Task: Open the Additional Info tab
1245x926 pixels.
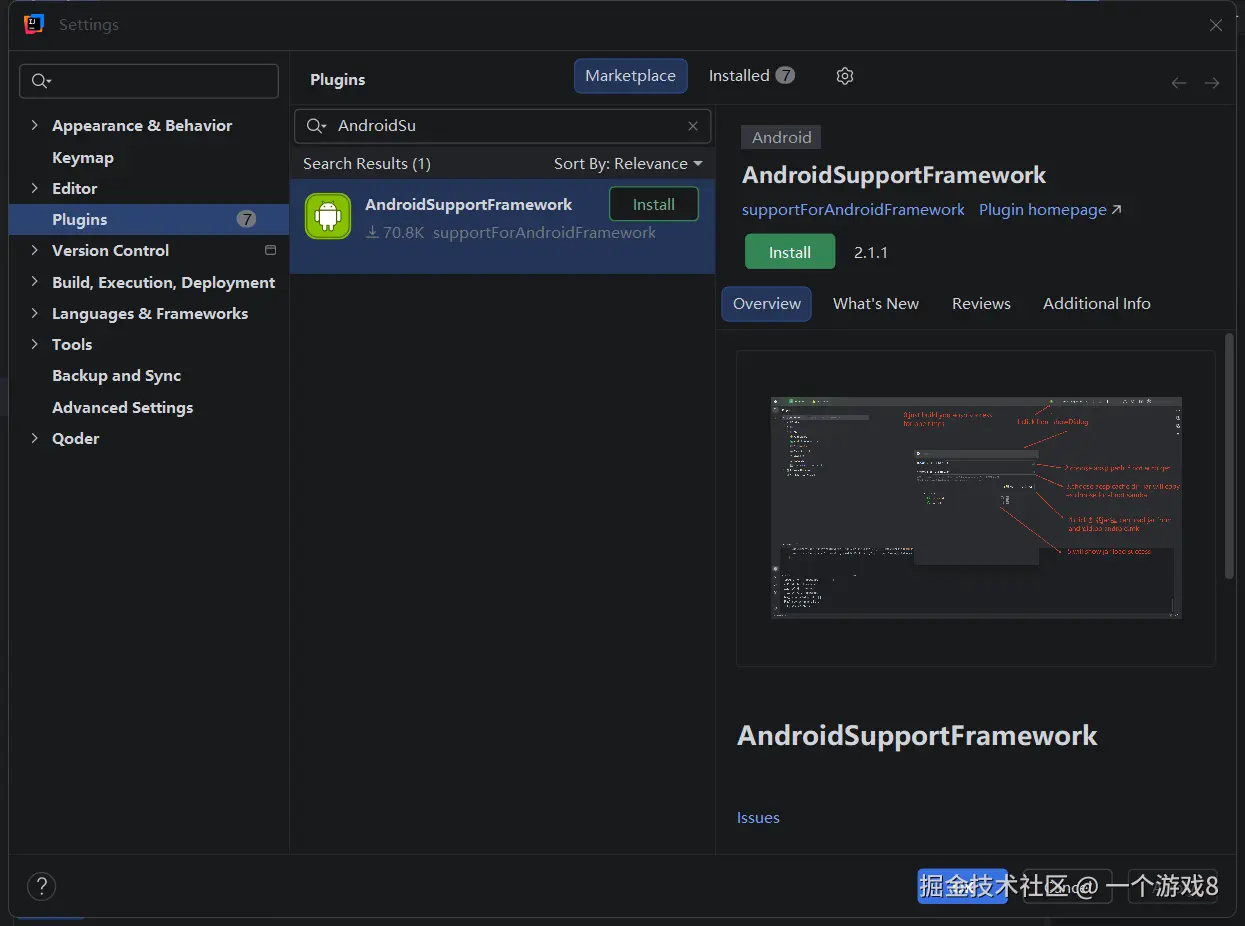Action: click(1096, 304)
